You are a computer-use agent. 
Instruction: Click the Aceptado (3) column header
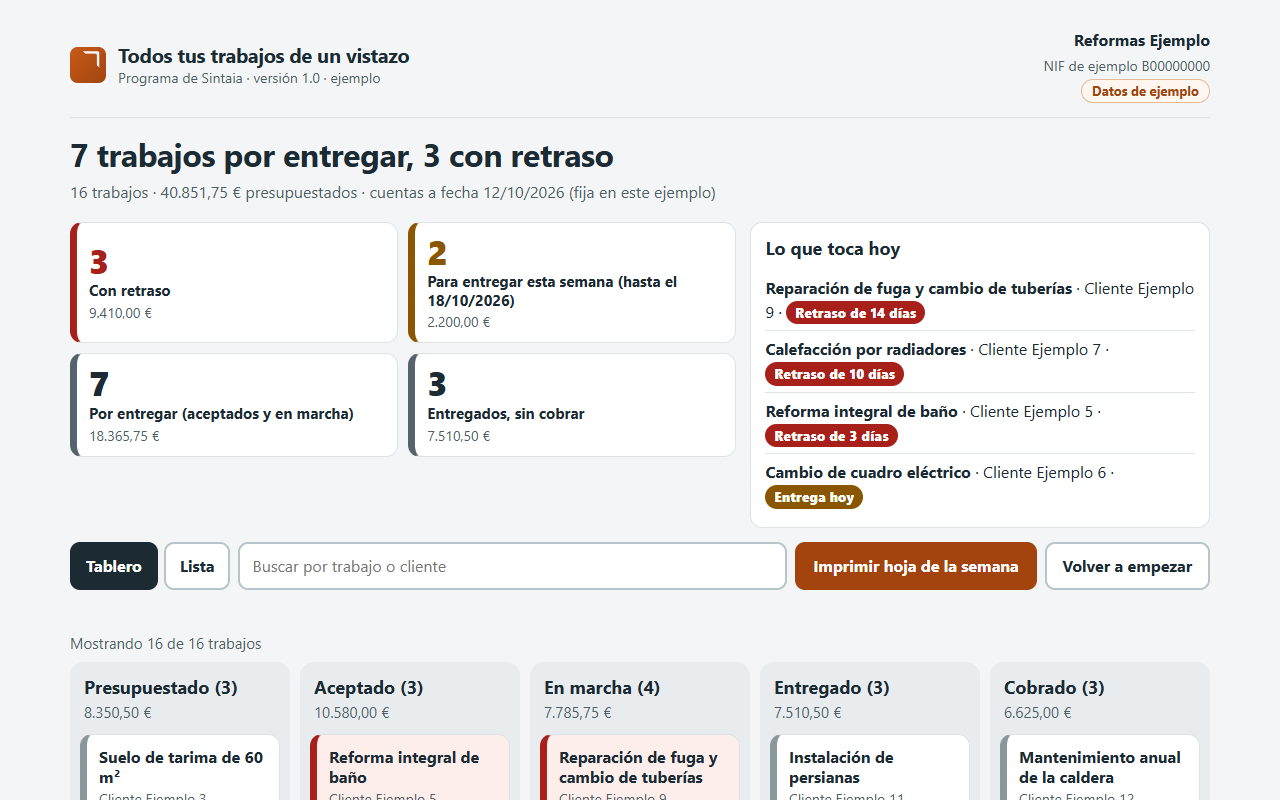tap(369, 688)
